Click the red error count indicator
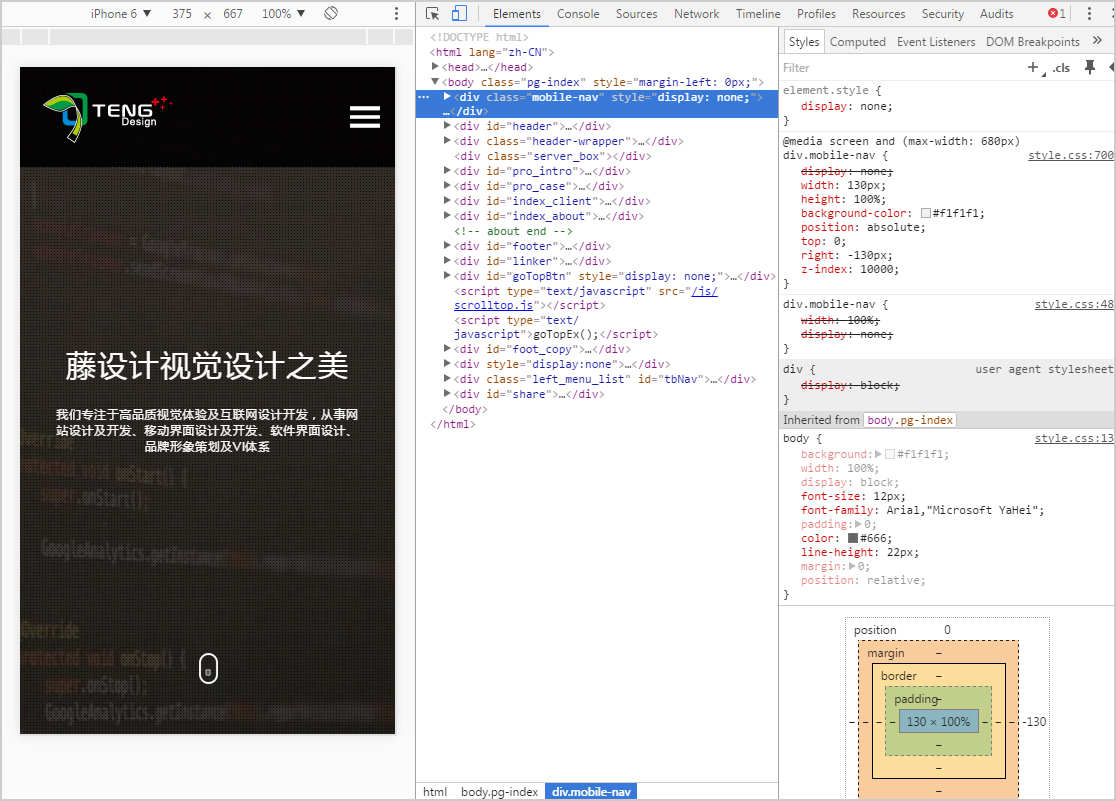This screenshot has width=1116, height=801. pyautogui.click(x=1057, y=14)
